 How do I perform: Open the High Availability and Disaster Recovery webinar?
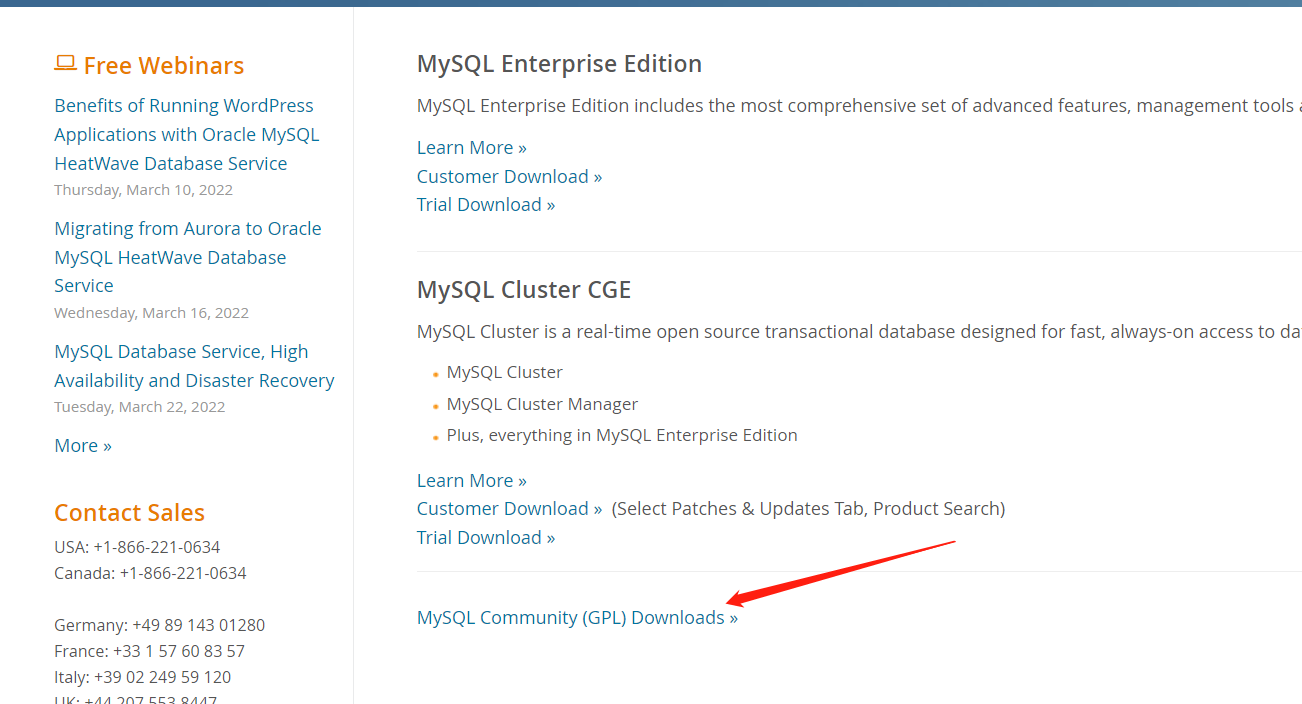click(194, 366)
